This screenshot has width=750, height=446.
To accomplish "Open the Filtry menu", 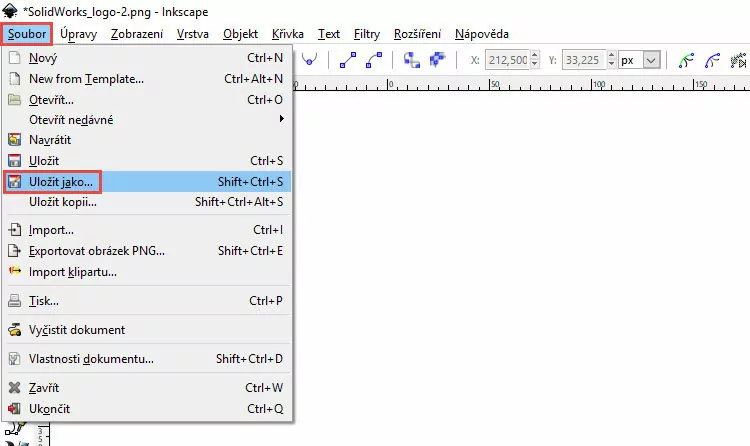I will [367, 33].
